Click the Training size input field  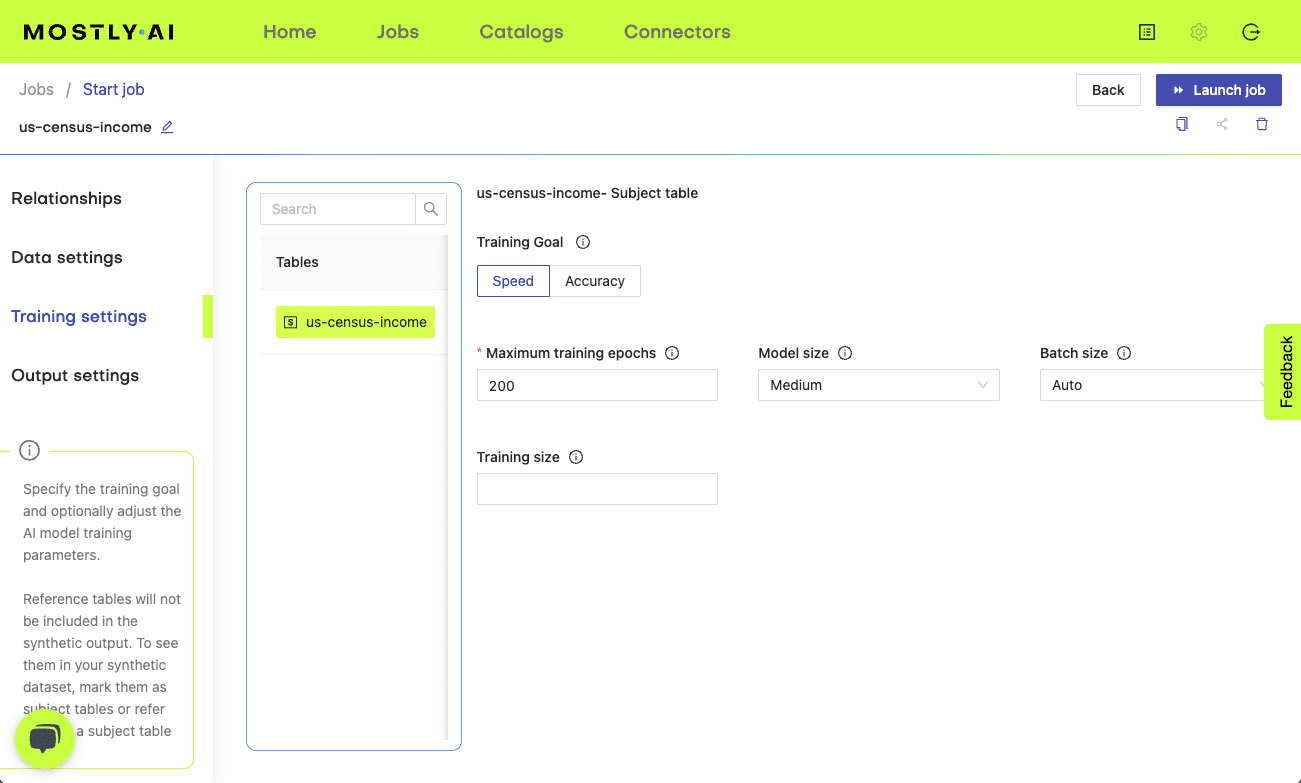pos(596,489)
